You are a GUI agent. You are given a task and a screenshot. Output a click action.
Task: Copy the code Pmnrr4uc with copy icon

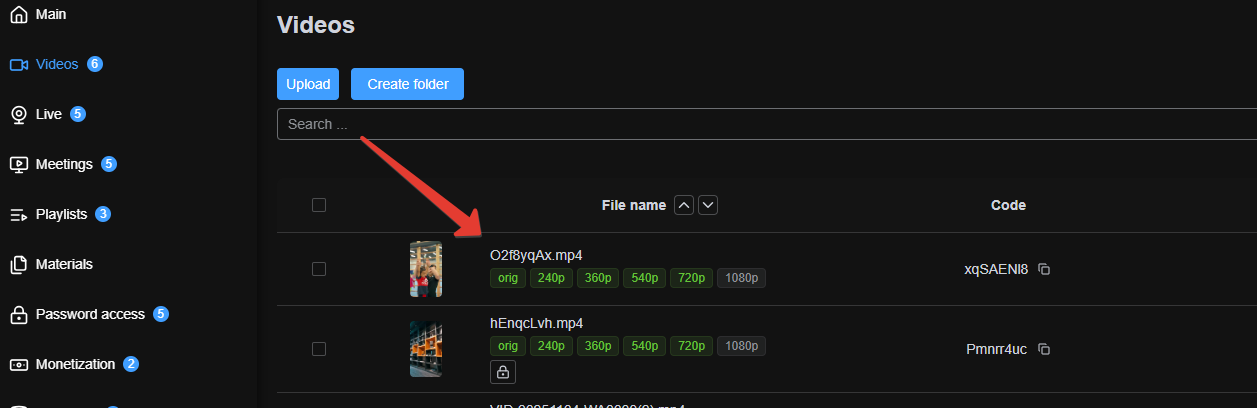coord(1044,349)
